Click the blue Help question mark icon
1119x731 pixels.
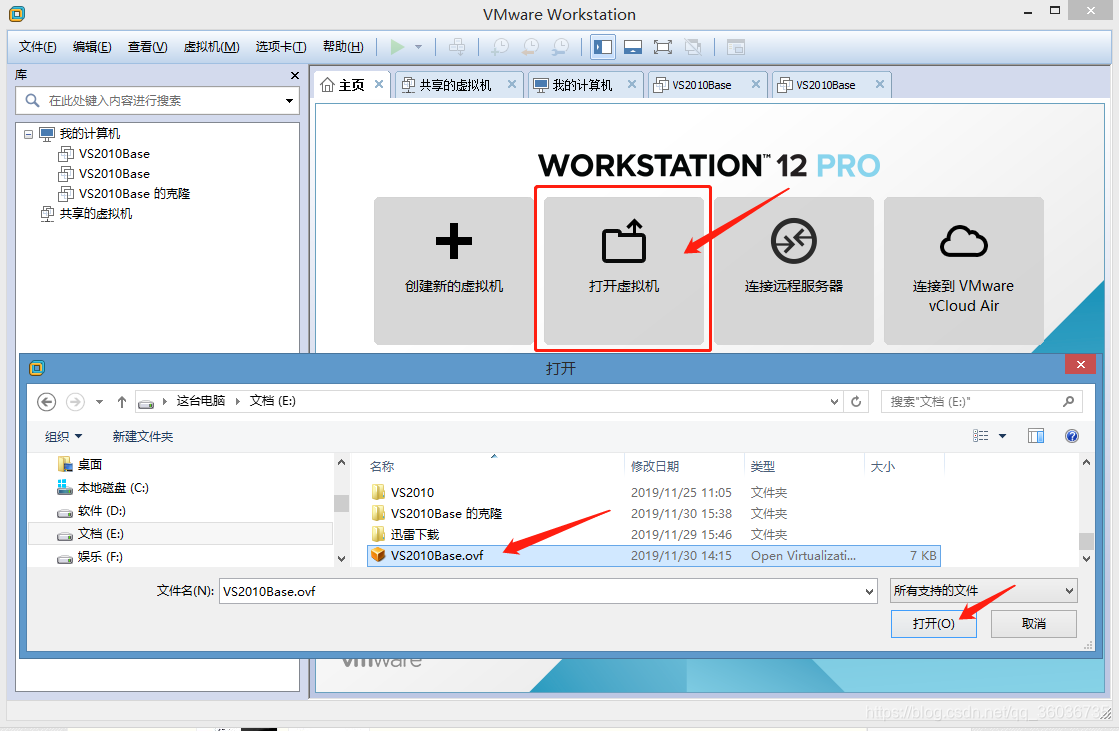[1071, 436]
